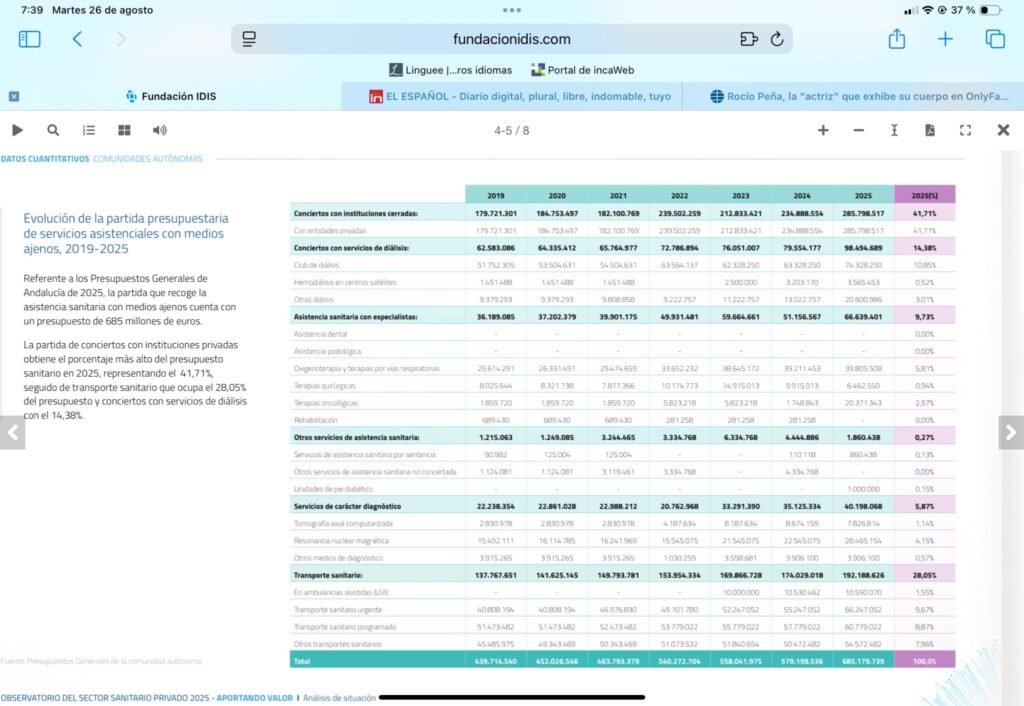Switch to the EL ESPAÑOL tab
Screen dimensions: 1024x706
pos(520,97)
